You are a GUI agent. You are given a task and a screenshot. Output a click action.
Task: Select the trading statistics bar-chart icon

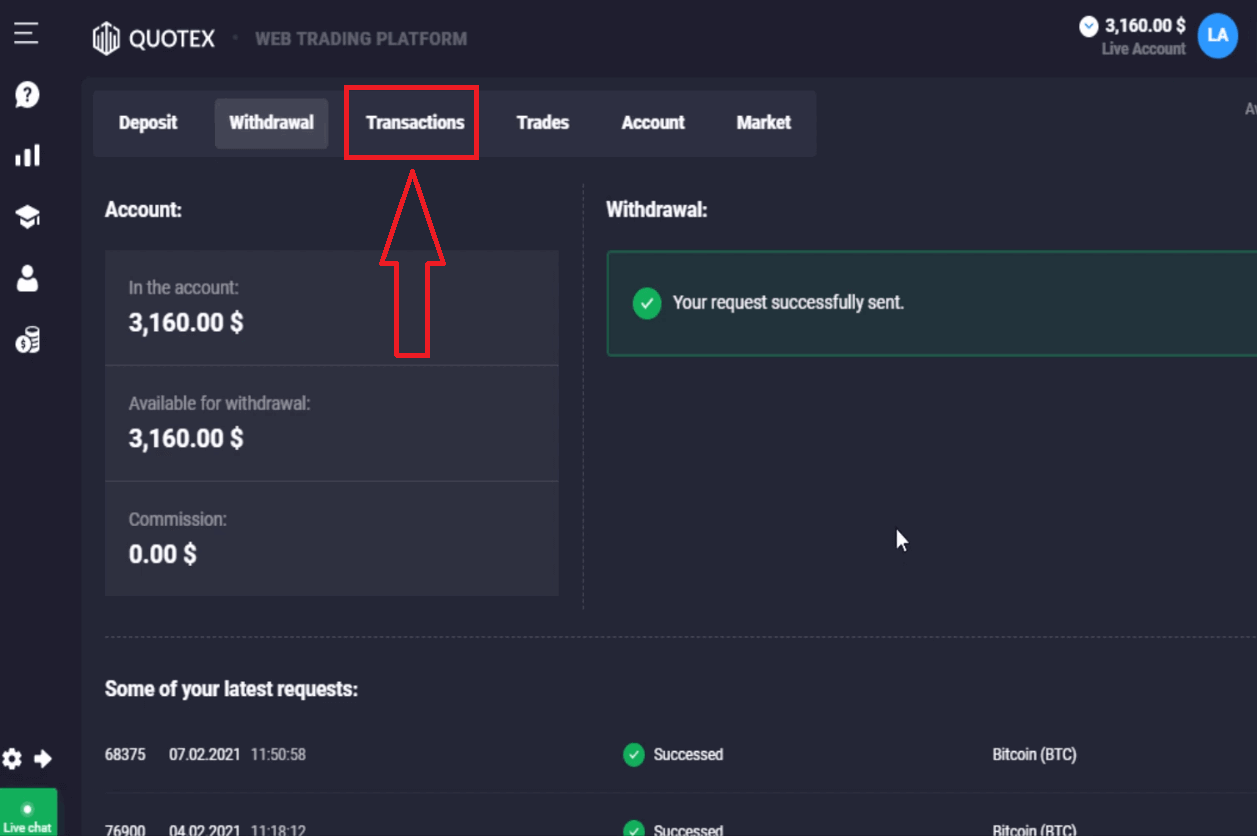click(27, 155)
